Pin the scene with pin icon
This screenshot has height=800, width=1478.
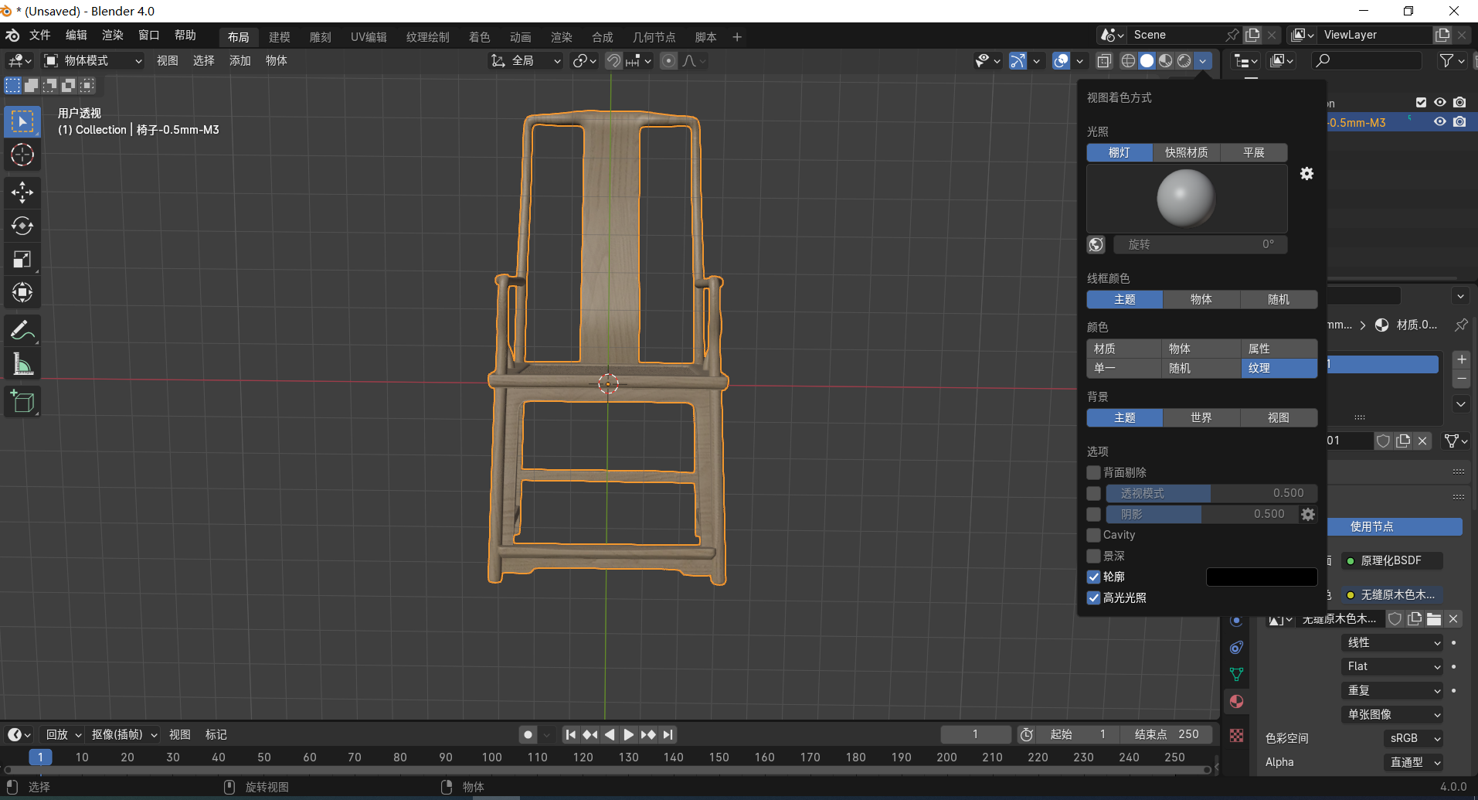click(1232, 35)
